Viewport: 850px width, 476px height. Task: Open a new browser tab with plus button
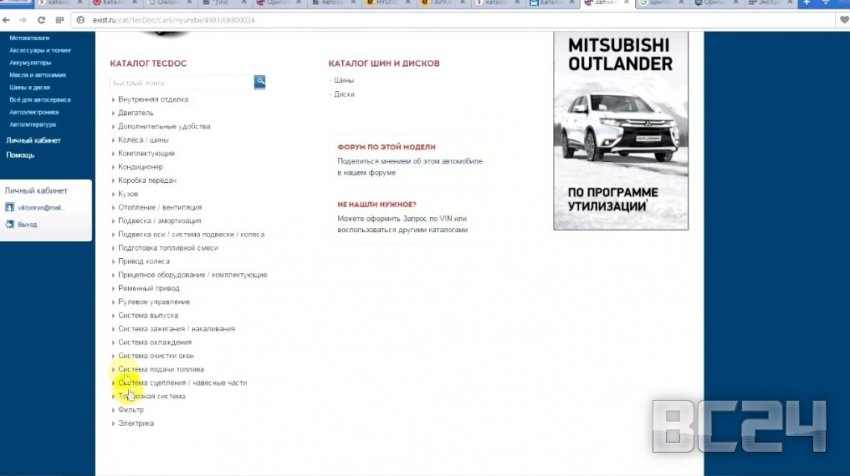[806, 4]
